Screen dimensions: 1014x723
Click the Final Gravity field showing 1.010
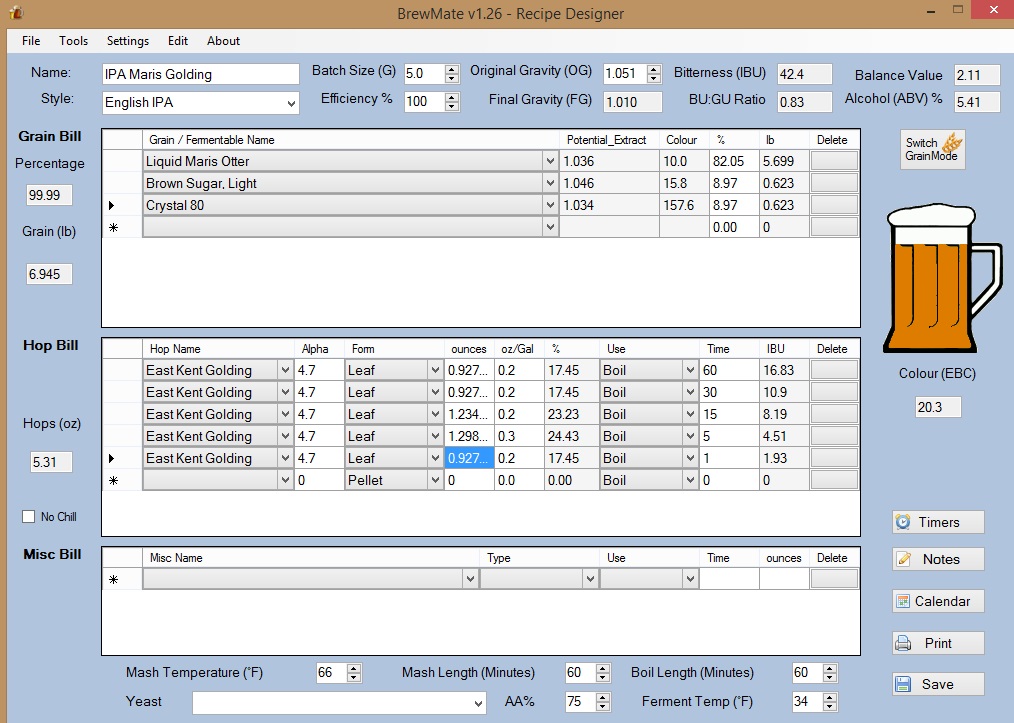coord(632,102)
